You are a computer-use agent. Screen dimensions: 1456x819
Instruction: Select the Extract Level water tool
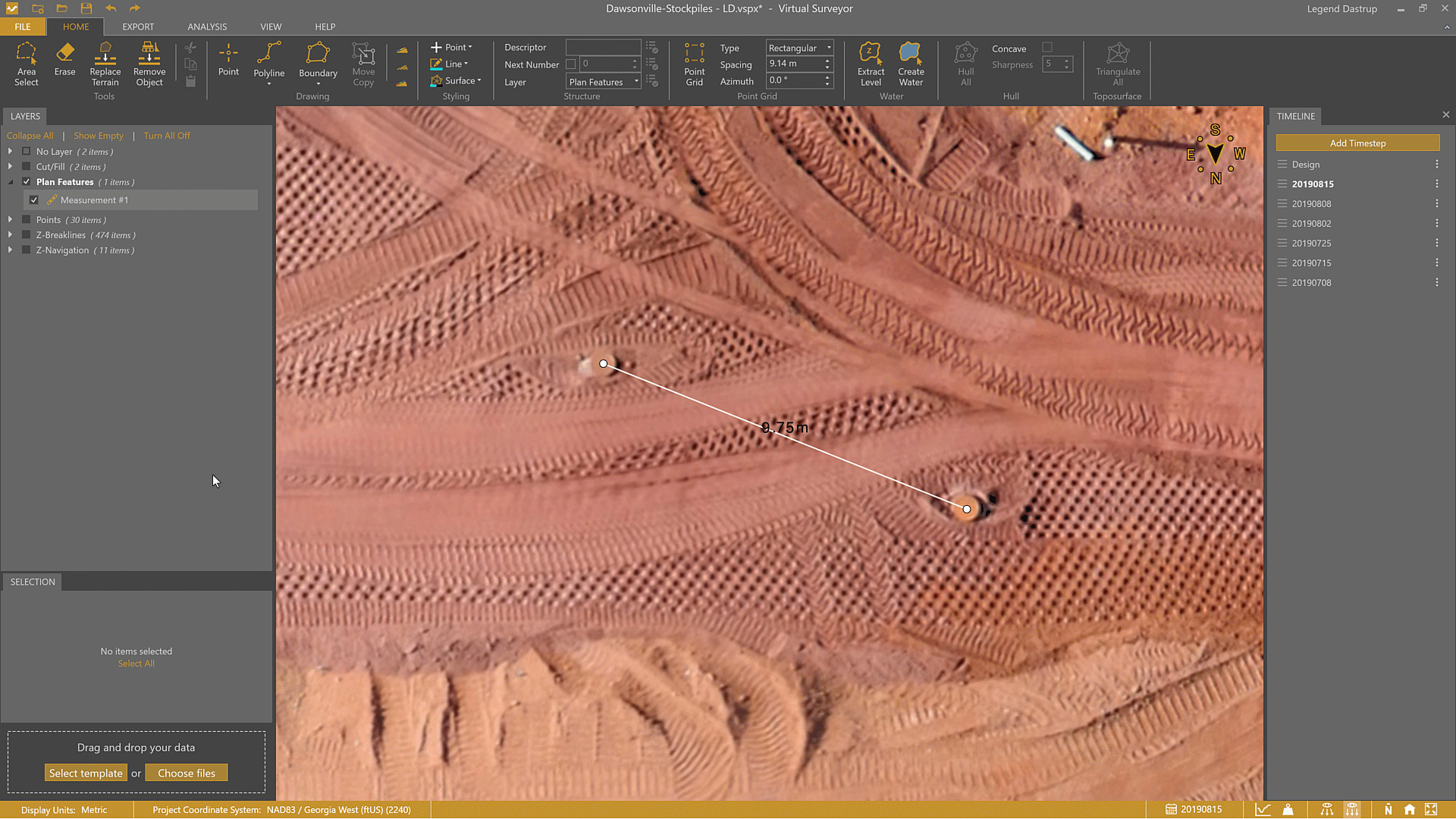pos(871,64)
